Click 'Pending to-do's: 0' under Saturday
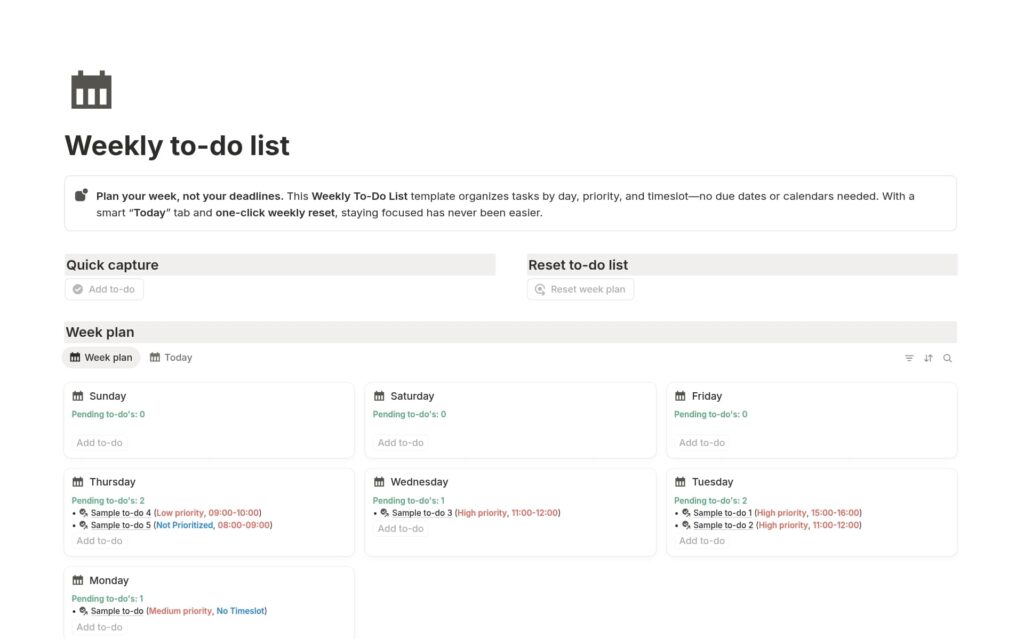This screenshot has width=1024, height=639. (409, 414)
